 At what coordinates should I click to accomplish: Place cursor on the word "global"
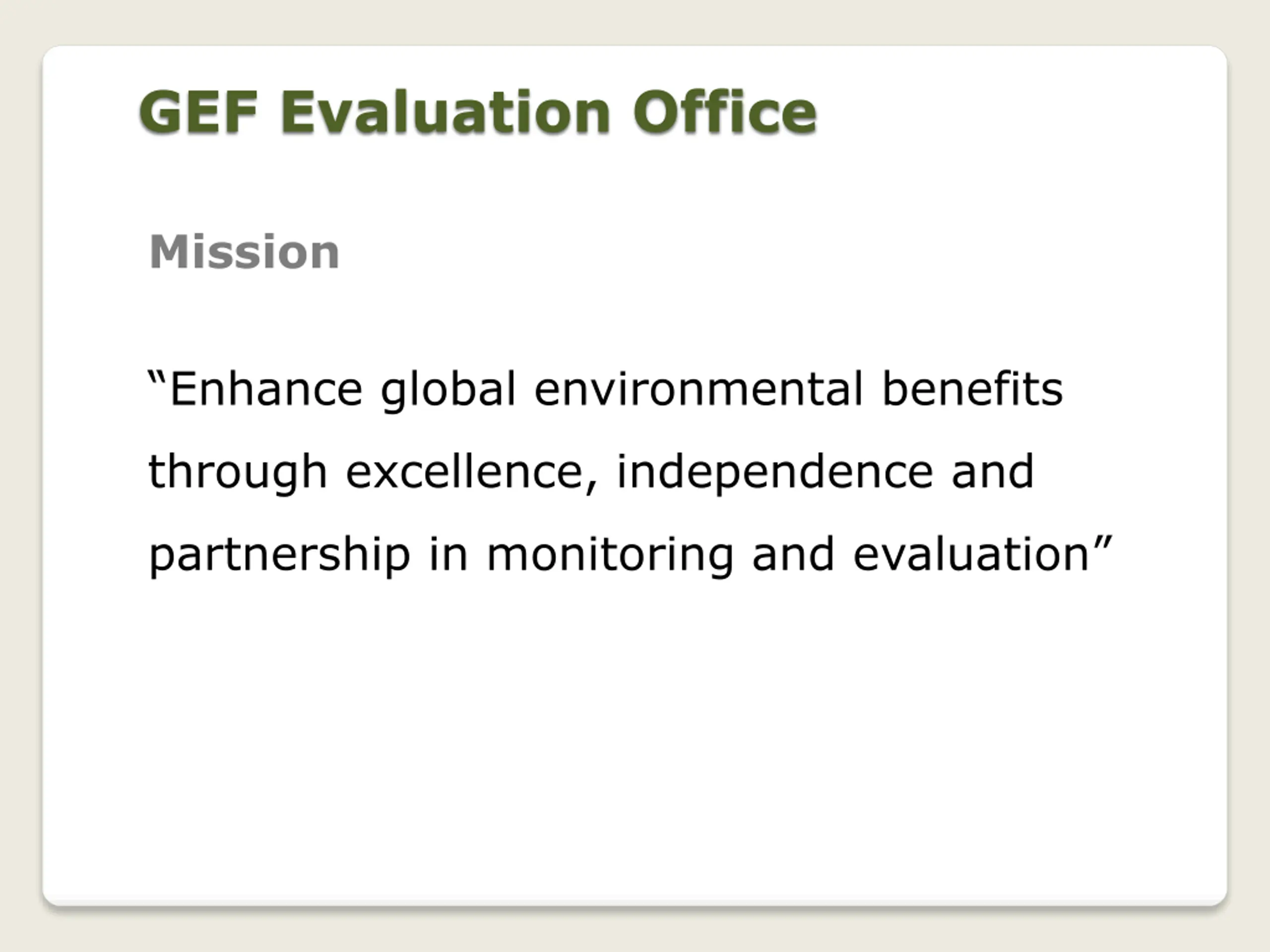tap(448, 390)
